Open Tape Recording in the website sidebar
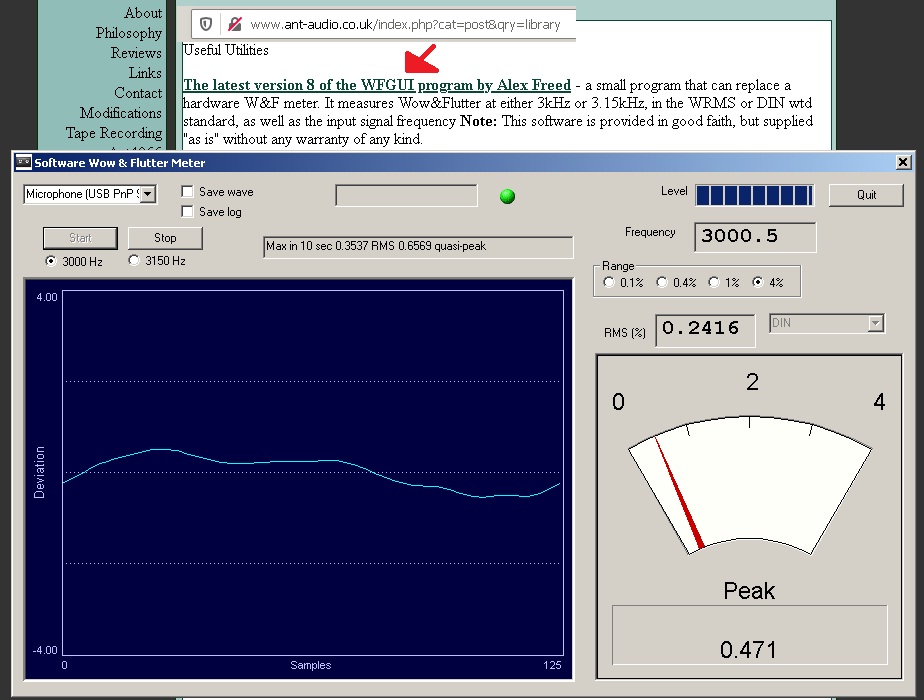Screen dimensions: 924x700 tap(114, 133)
